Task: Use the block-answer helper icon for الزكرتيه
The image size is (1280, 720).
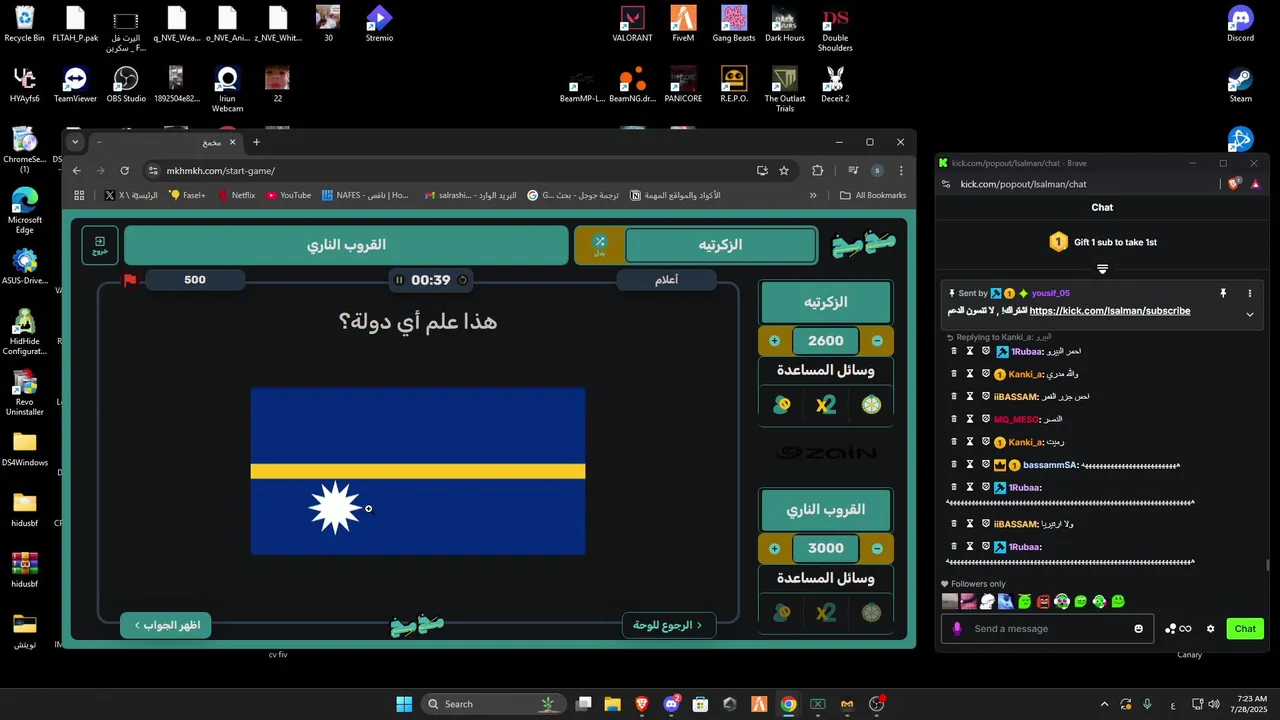Action: pos(782,404)
